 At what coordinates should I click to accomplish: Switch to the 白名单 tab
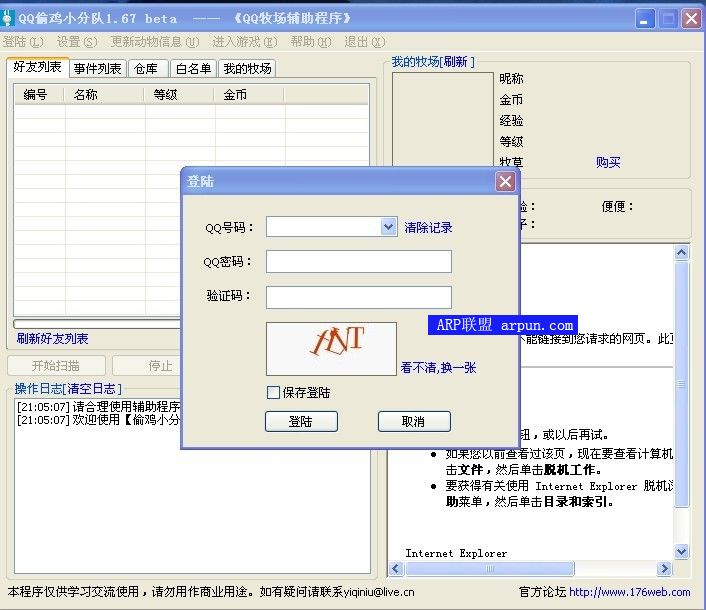pyautogui.click(x=193, y=68)
